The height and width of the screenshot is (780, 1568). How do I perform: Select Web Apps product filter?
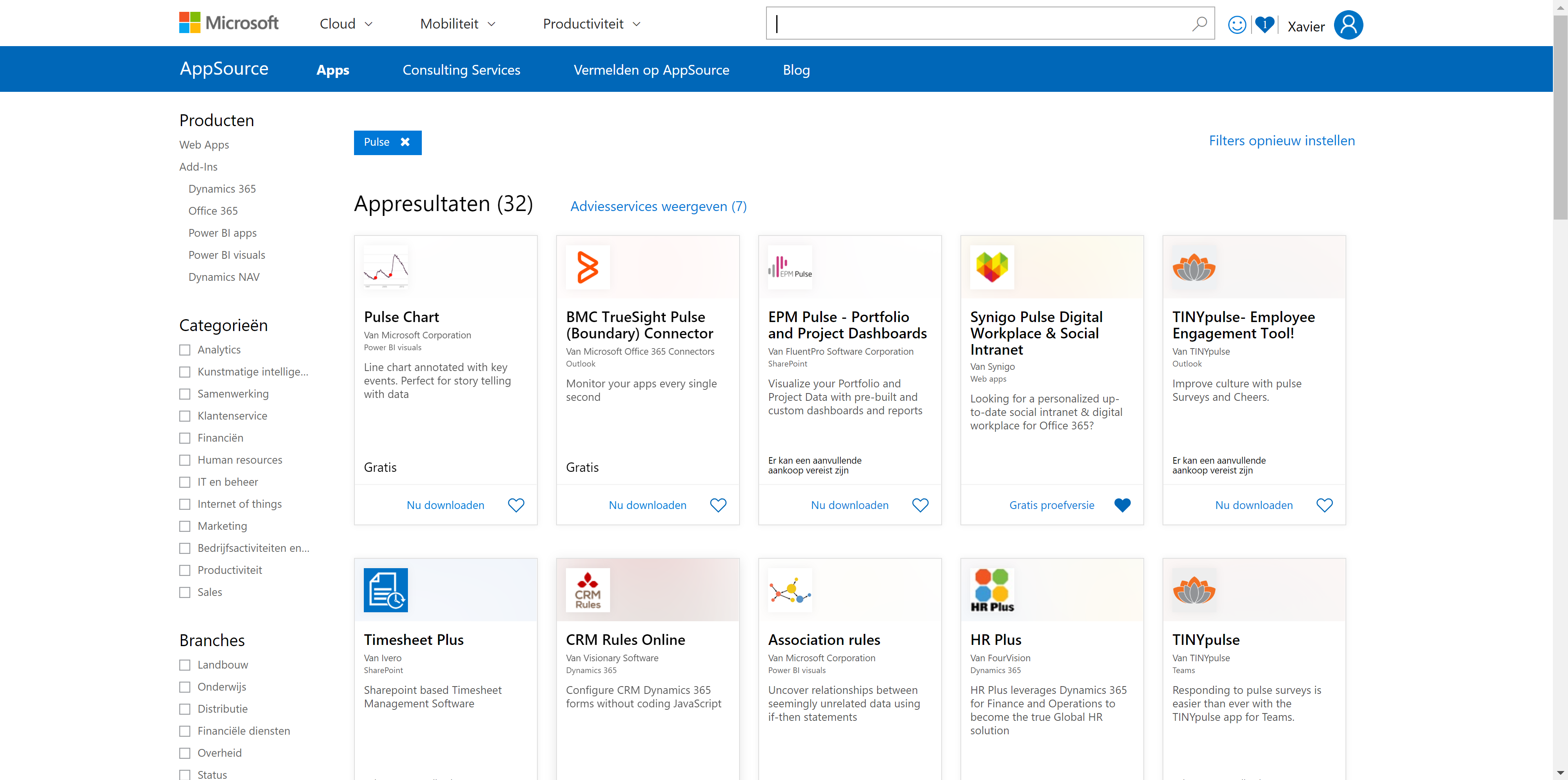coord(204,145)
